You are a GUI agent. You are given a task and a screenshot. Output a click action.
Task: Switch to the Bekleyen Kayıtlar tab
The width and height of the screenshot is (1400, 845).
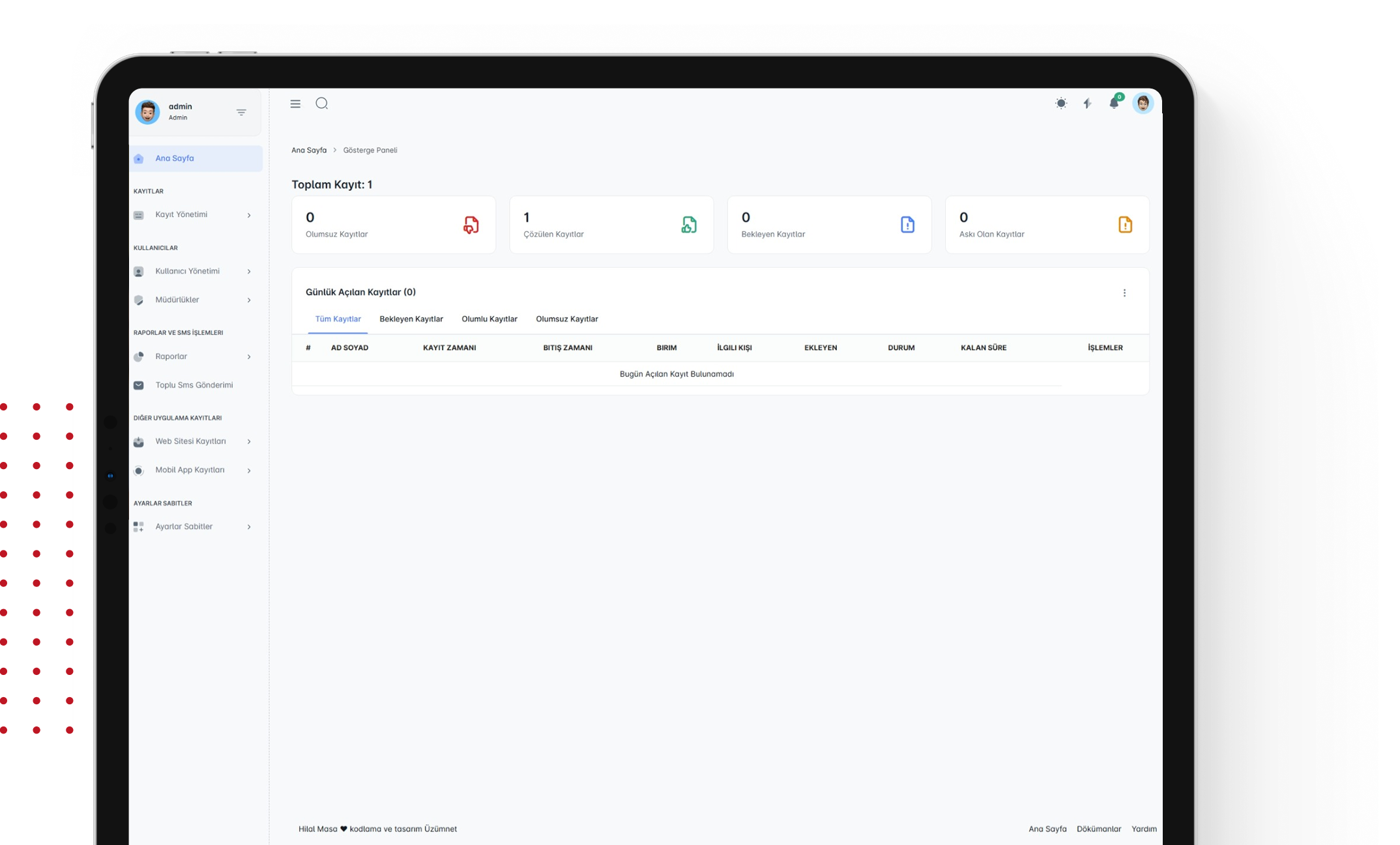pyautogui.click(x=411, y=319)
